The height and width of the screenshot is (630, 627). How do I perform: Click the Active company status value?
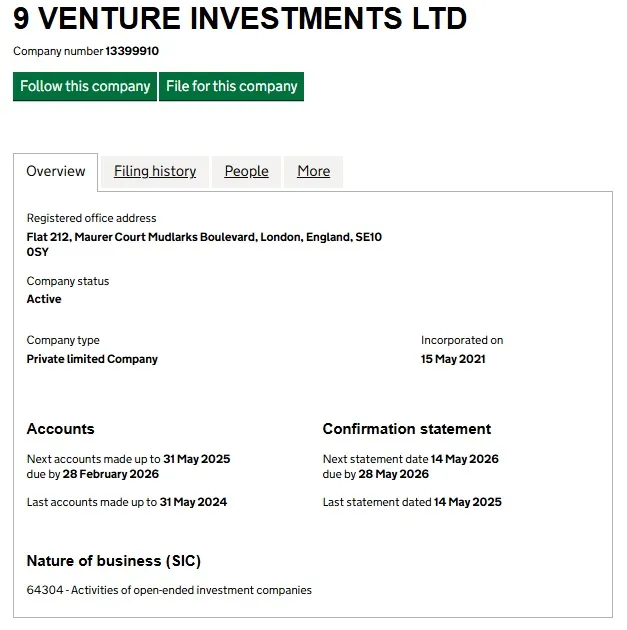point(44,299)
